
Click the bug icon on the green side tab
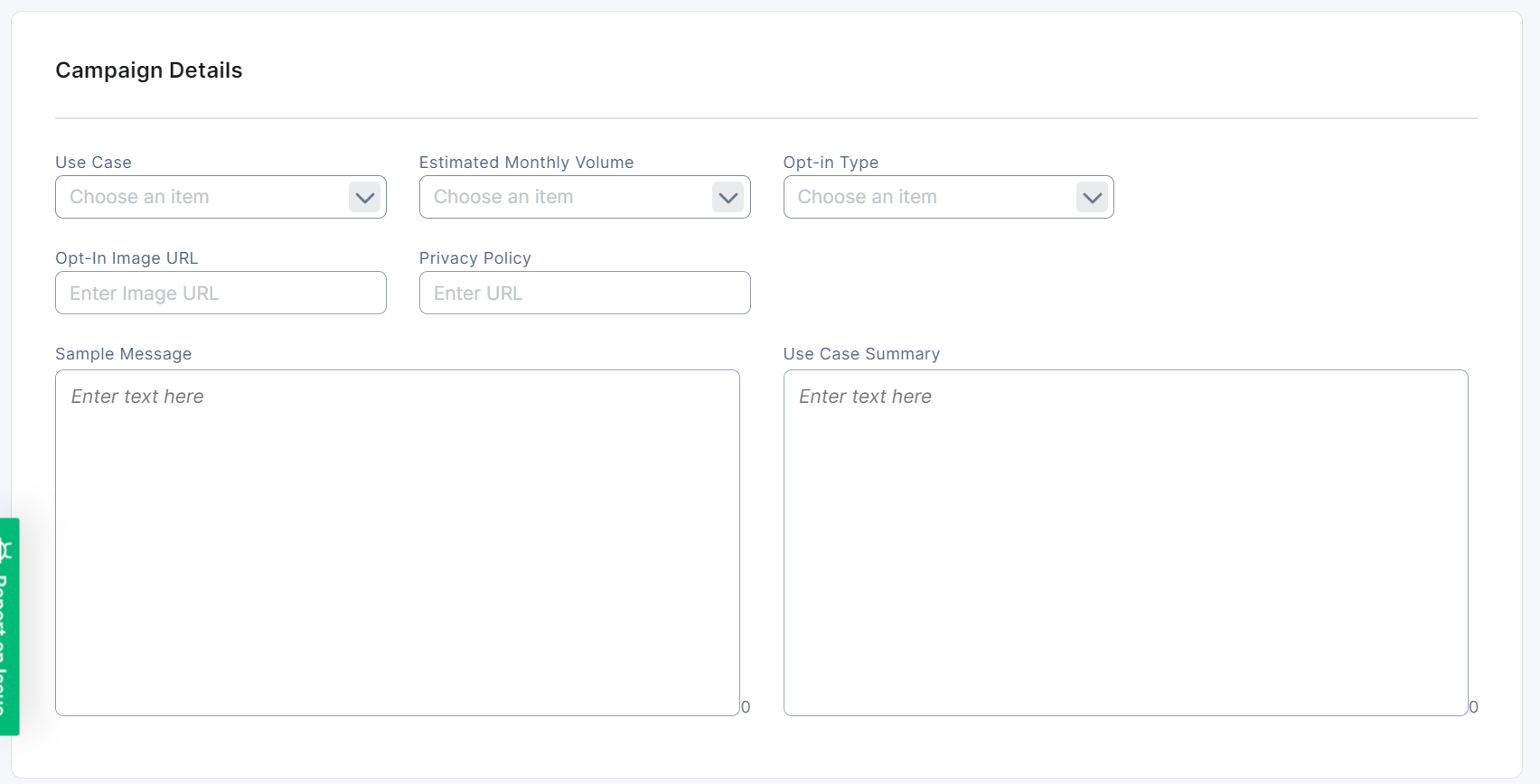(x=5, y=550)
